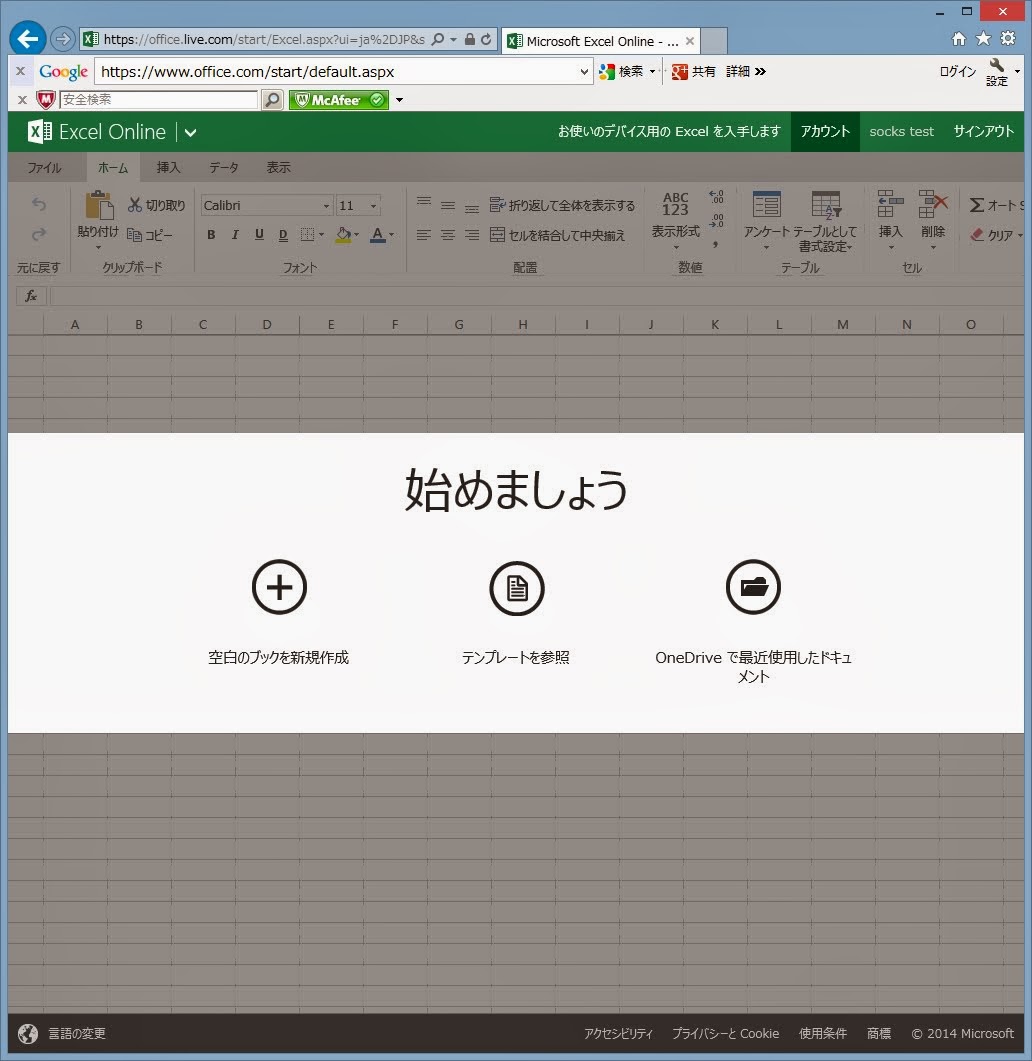Select middle align icon
This screenshot has width=1032, height=1061.
447,205
